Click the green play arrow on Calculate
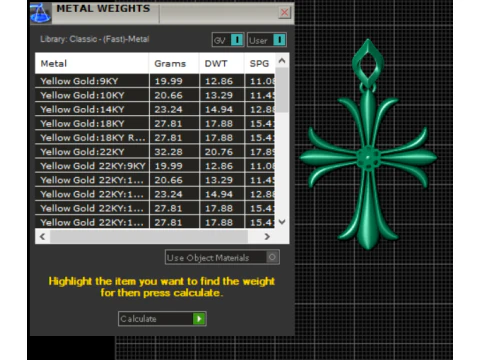 199,319
